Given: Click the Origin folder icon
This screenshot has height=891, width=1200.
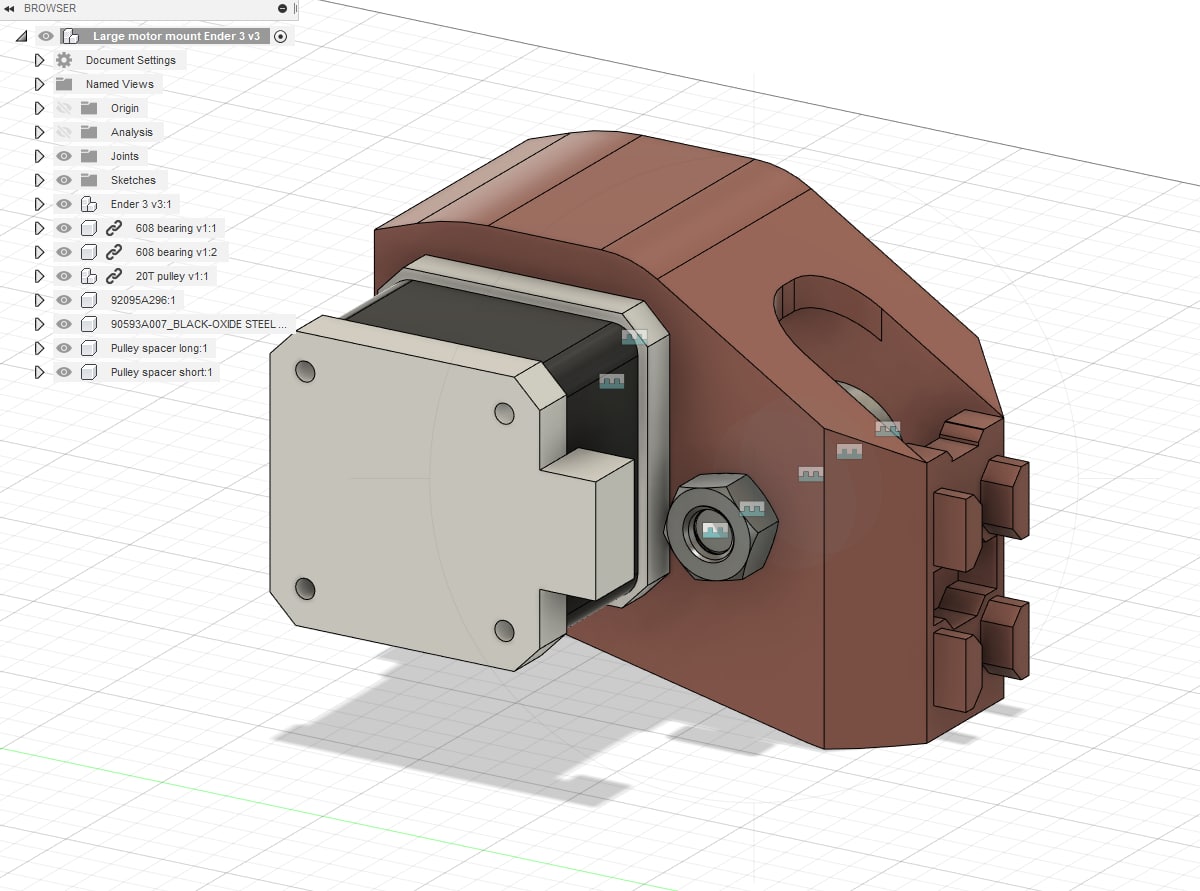Looking at the screenshot, I should (x=89, y=108).
